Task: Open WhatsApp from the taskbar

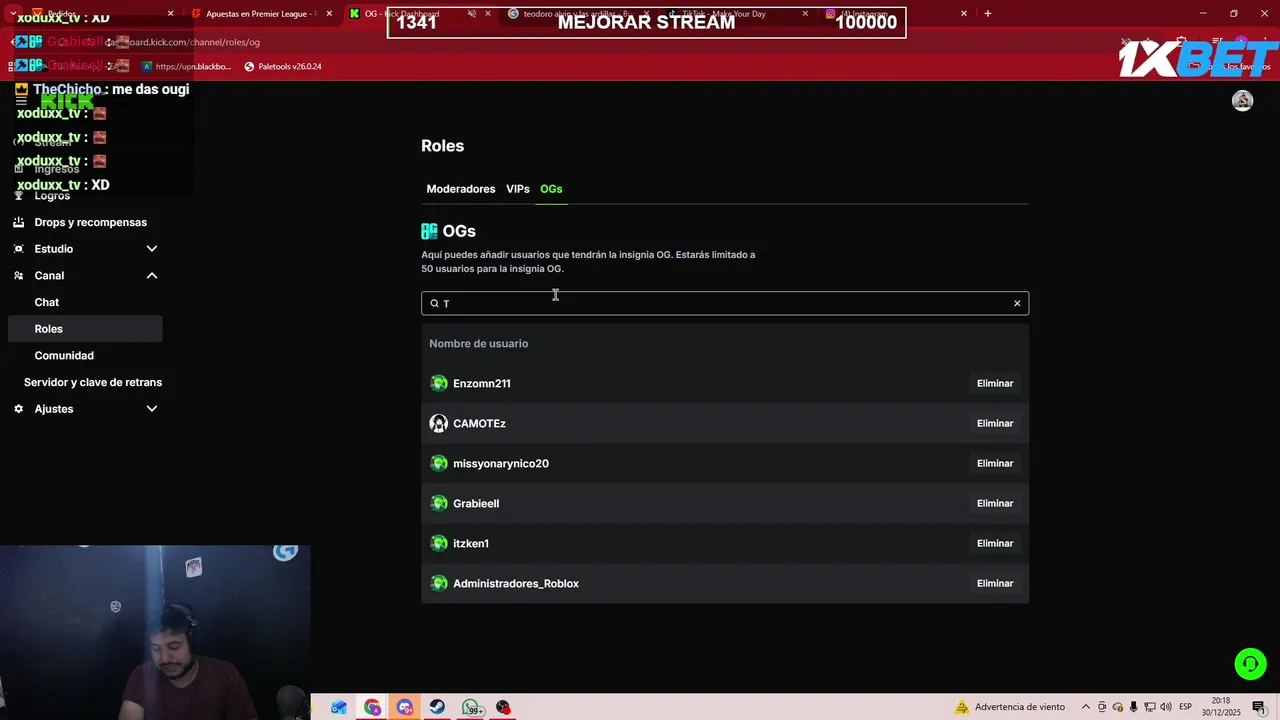Action: (x=471, y=707)
